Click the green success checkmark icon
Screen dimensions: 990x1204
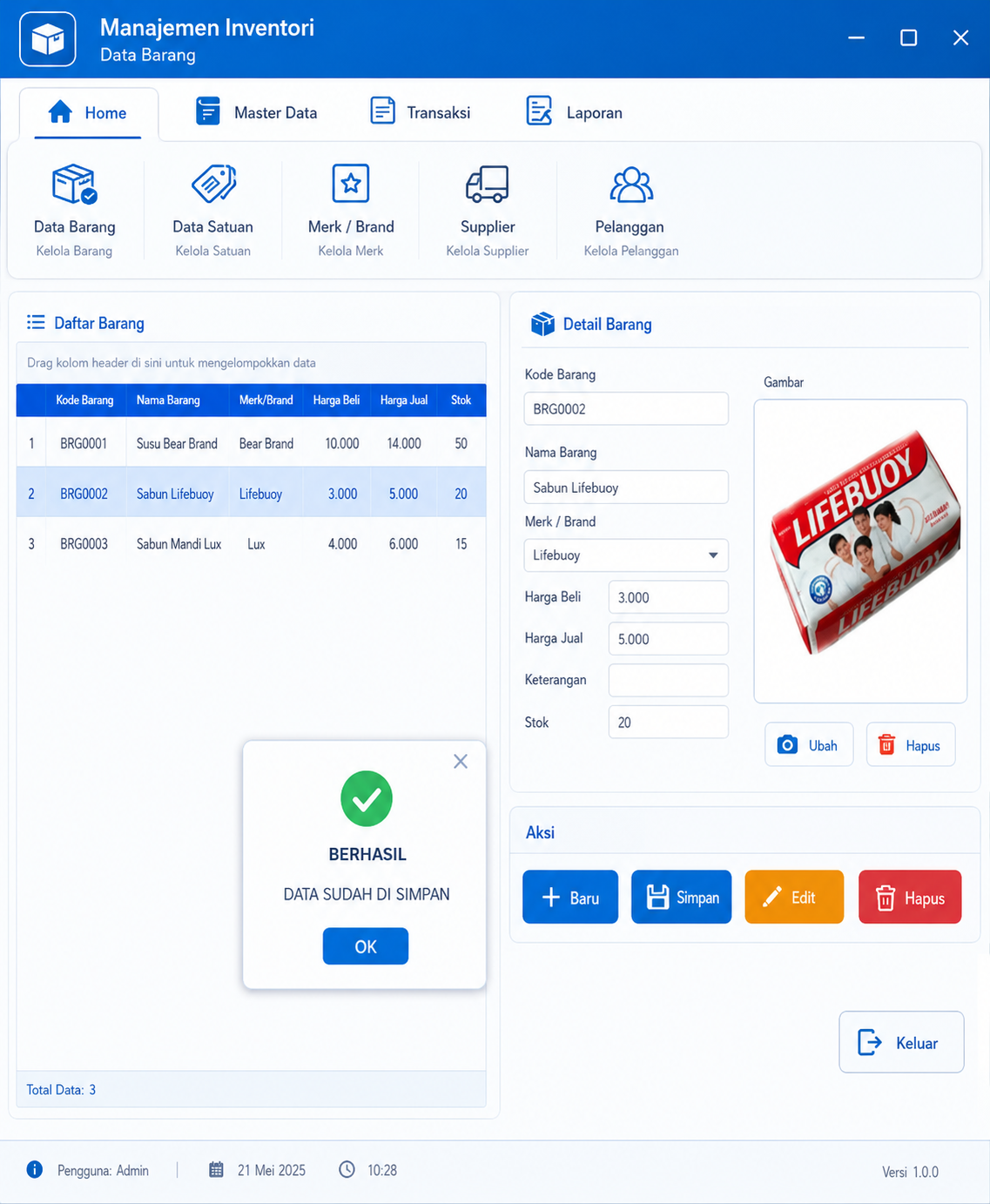(x=367, y=798)
